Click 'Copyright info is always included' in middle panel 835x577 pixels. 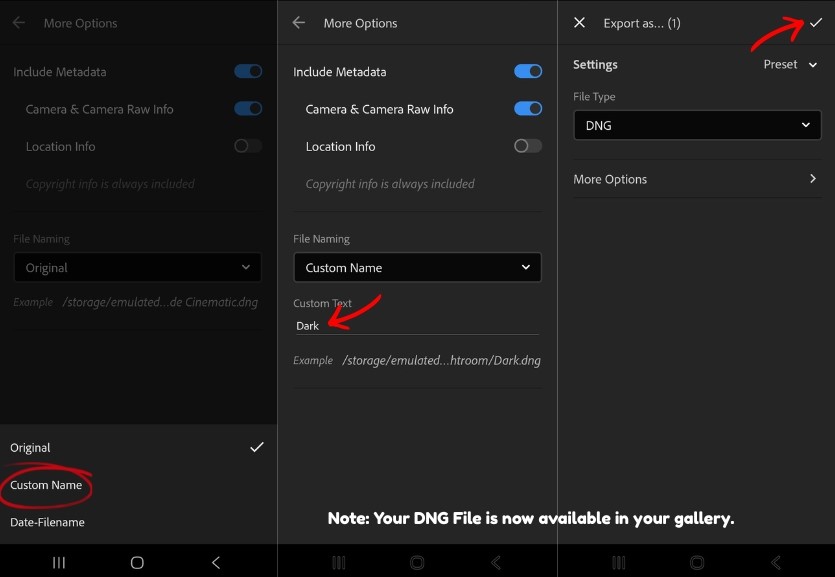pos(390,184)
